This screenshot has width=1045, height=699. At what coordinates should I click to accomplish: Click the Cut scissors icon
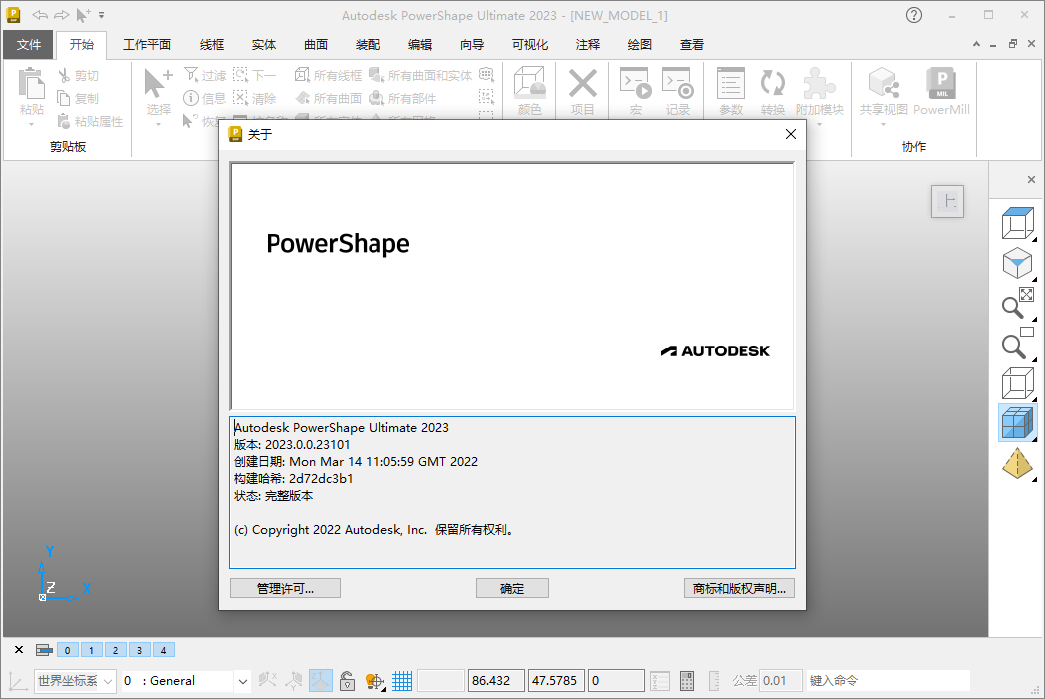pos(65,75)
